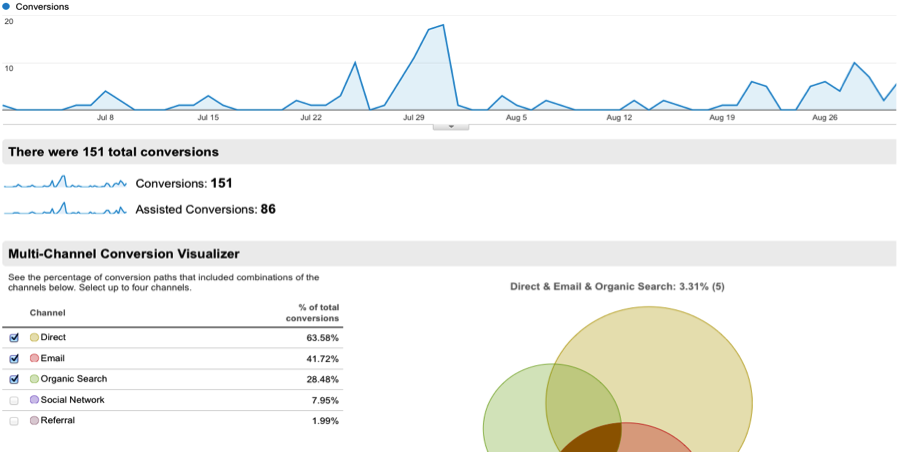897x453 pixels.
Task: Click the Direct channel label
Action: [x=53, y=337]
